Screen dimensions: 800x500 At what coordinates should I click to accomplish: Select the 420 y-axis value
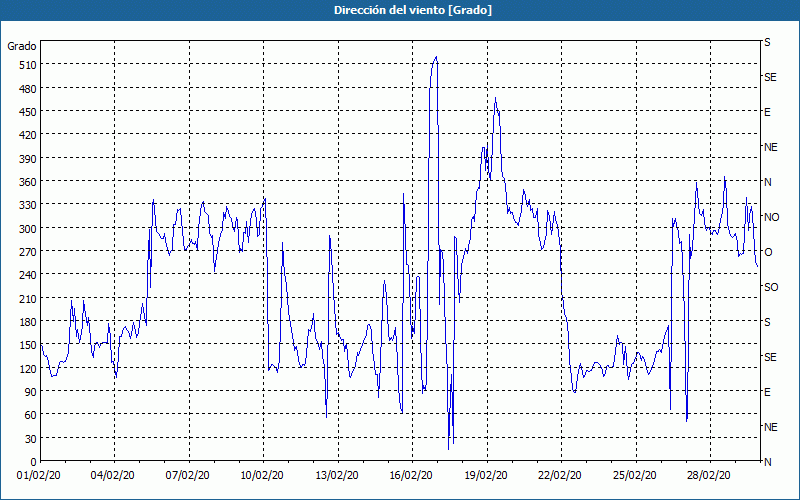coord(27,135)
